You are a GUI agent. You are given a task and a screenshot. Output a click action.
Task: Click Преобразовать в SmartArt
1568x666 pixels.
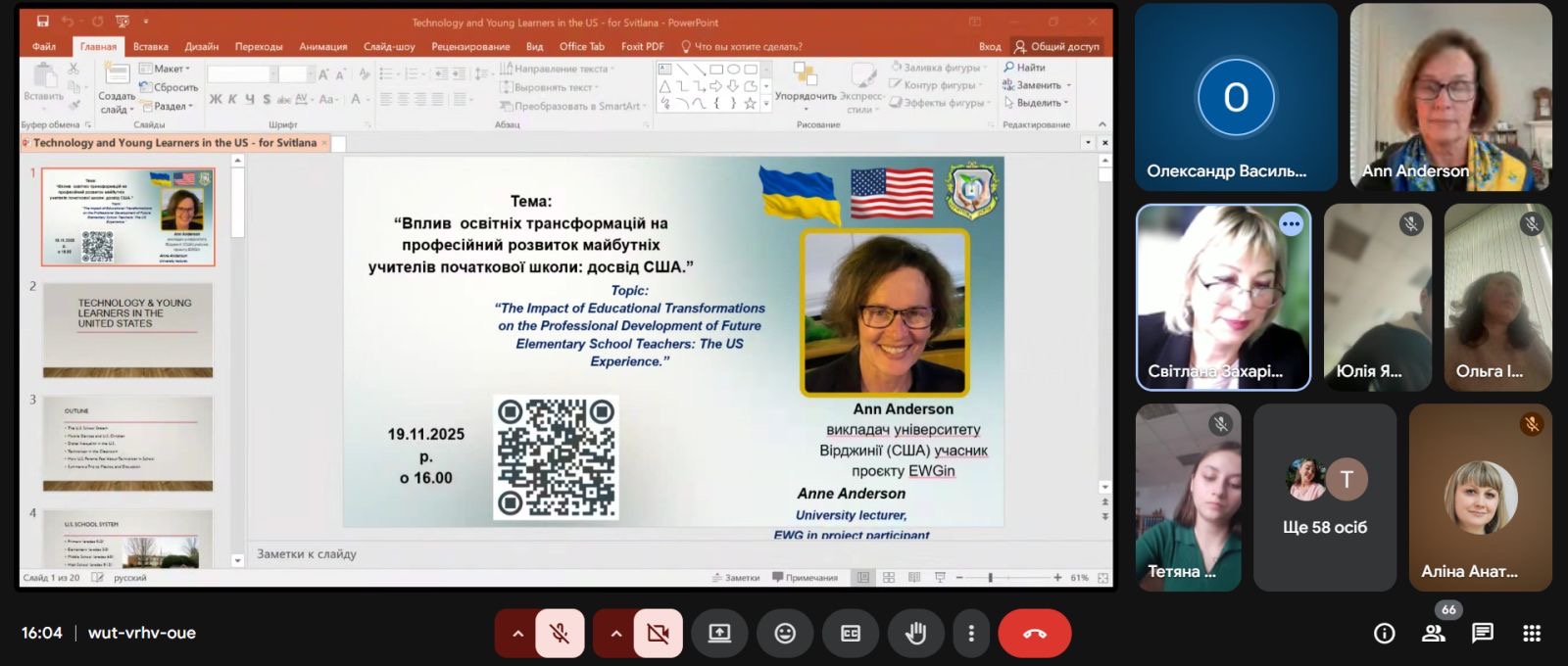[x=574, y=106]
